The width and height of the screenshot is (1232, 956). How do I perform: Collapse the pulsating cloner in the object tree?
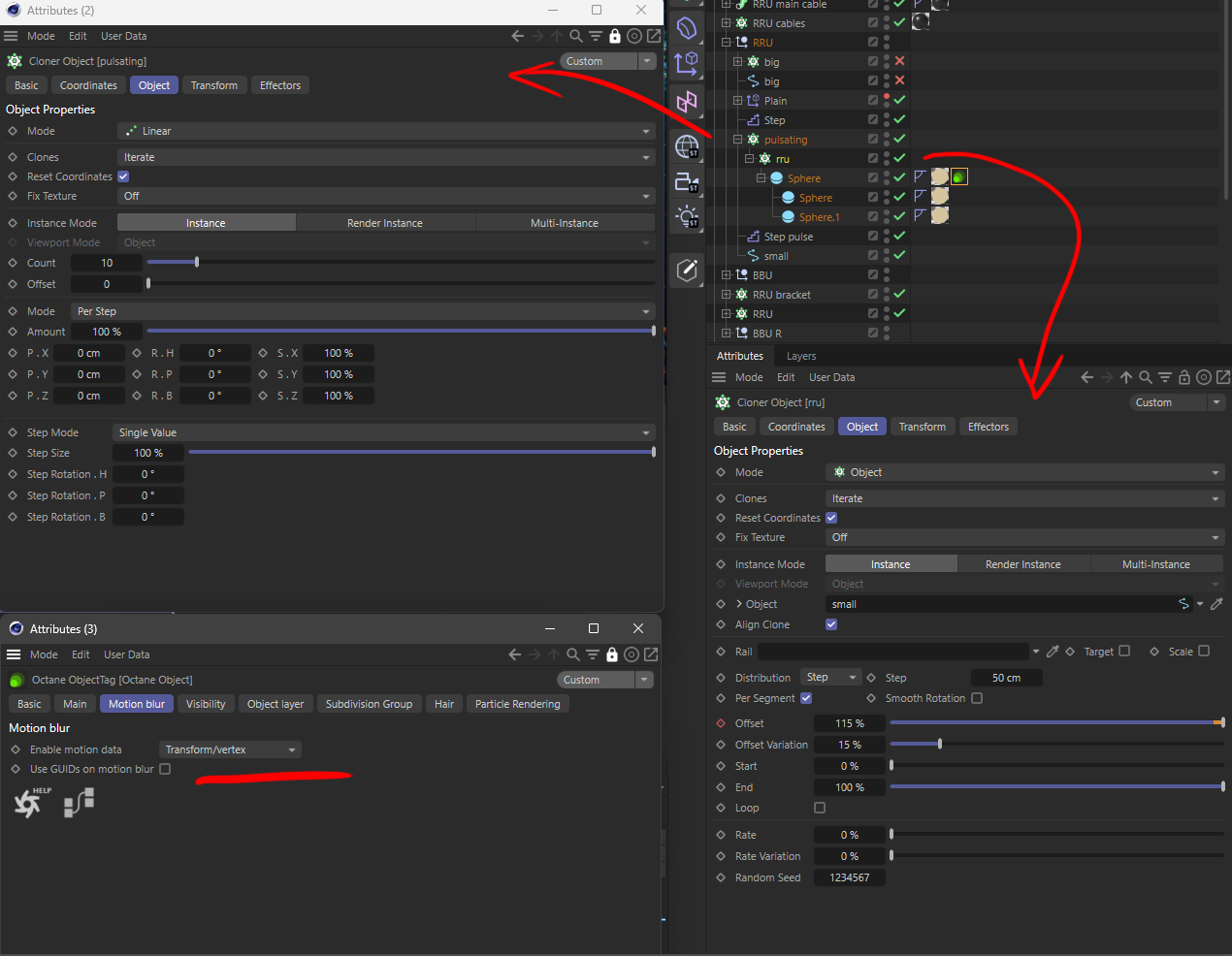point(737,140)
